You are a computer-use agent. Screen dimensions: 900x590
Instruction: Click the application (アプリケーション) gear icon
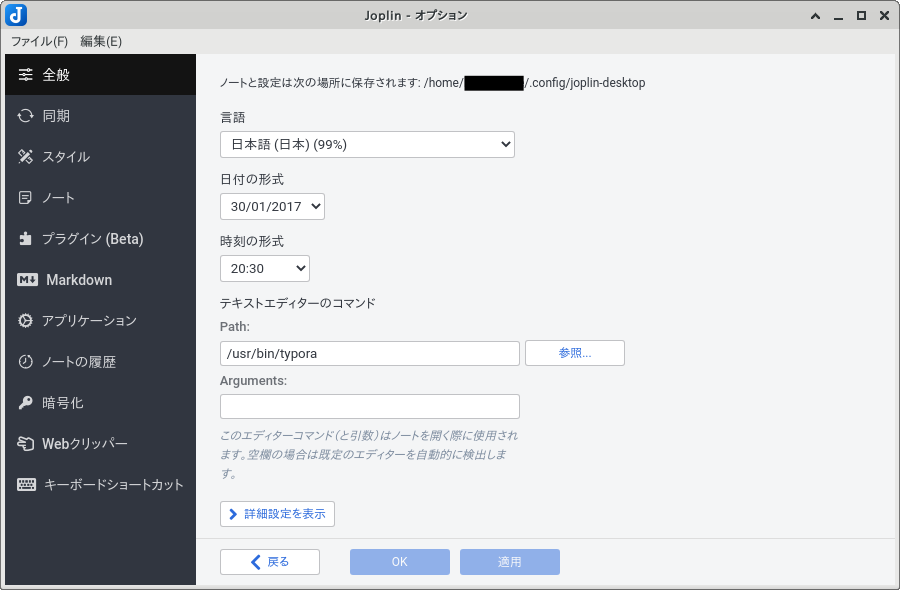pos(25,320)
